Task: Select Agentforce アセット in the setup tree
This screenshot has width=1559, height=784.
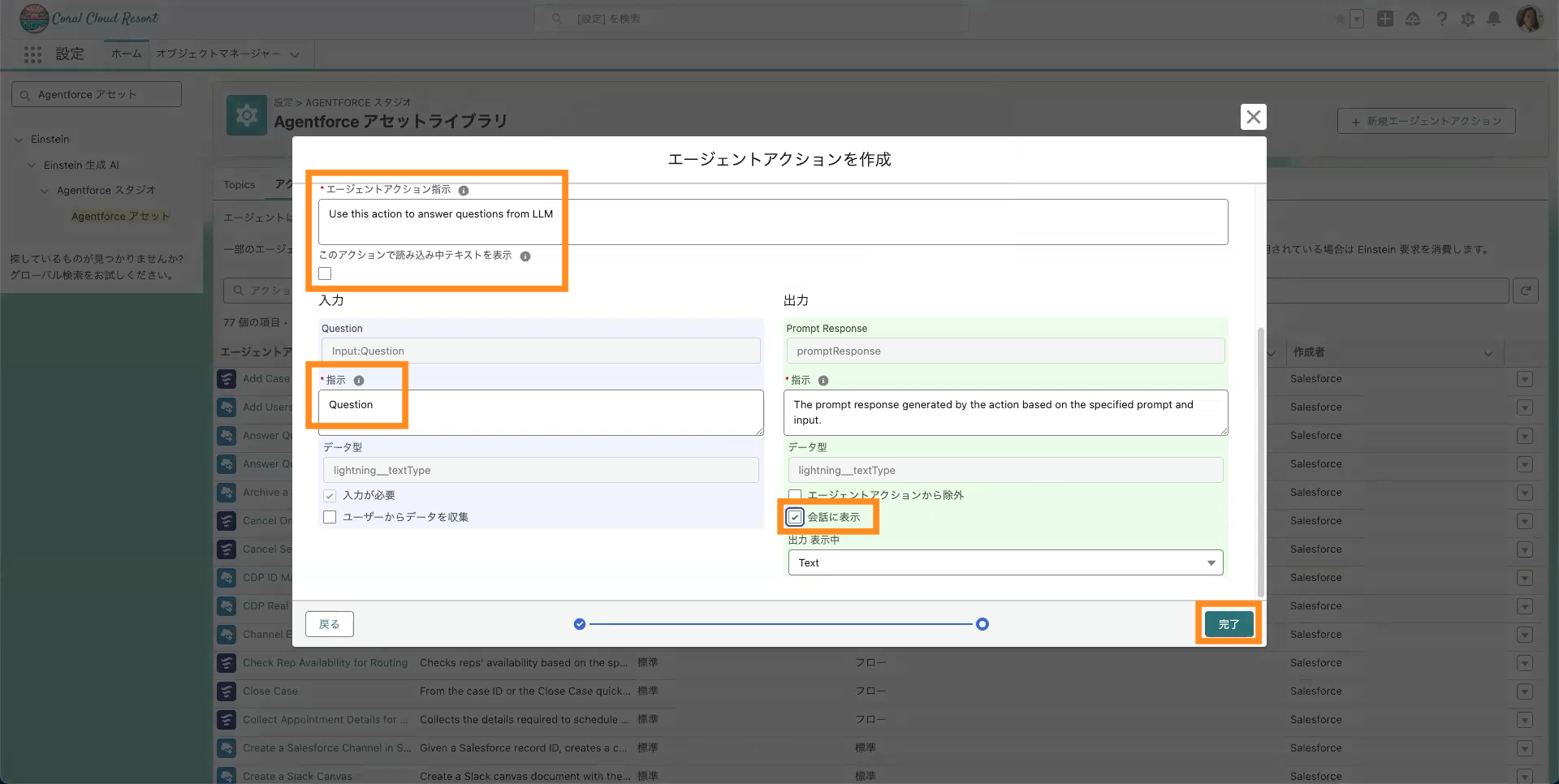Action: tap(121, 217)
